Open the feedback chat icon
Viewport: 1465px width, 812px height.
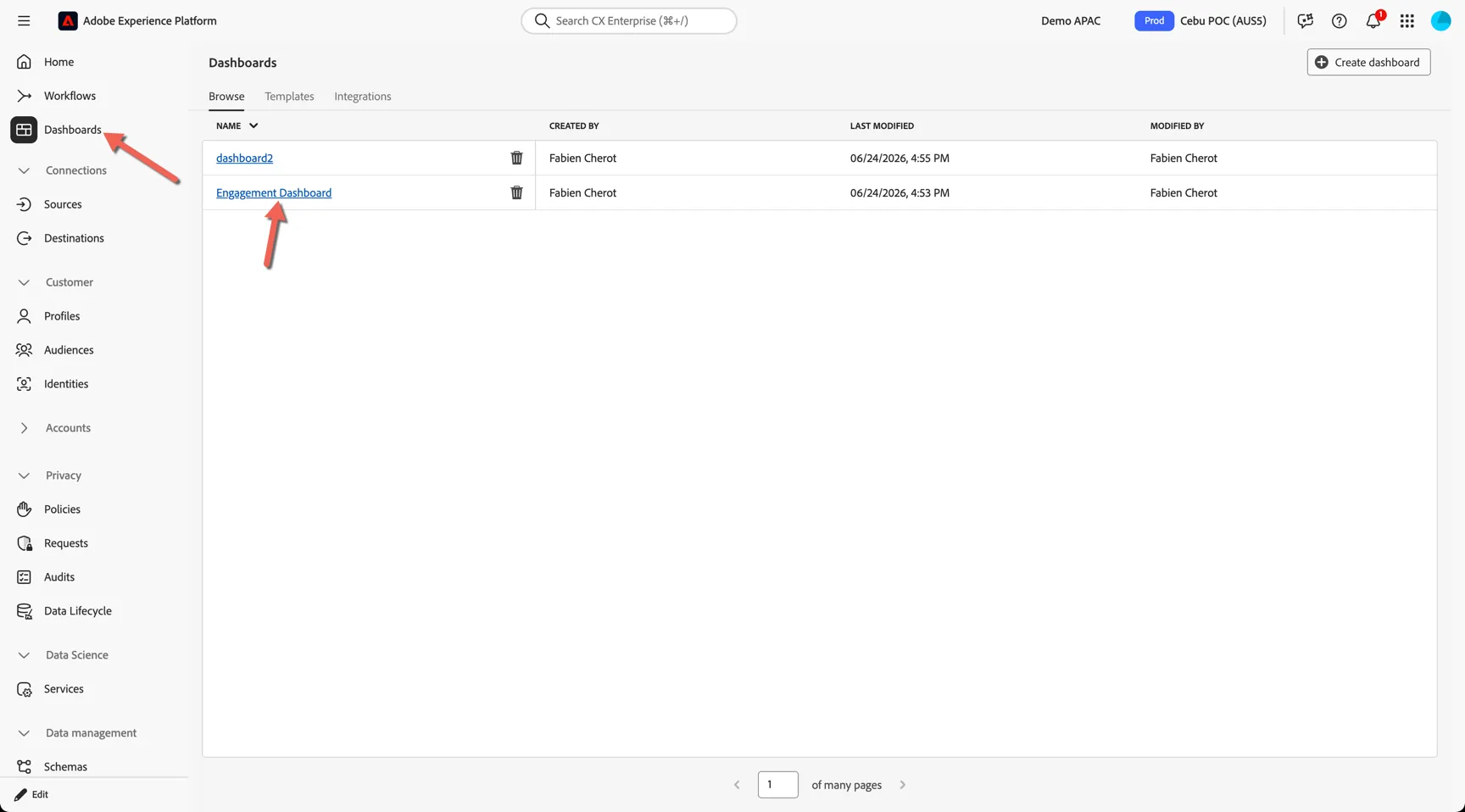coord(1306,20)
